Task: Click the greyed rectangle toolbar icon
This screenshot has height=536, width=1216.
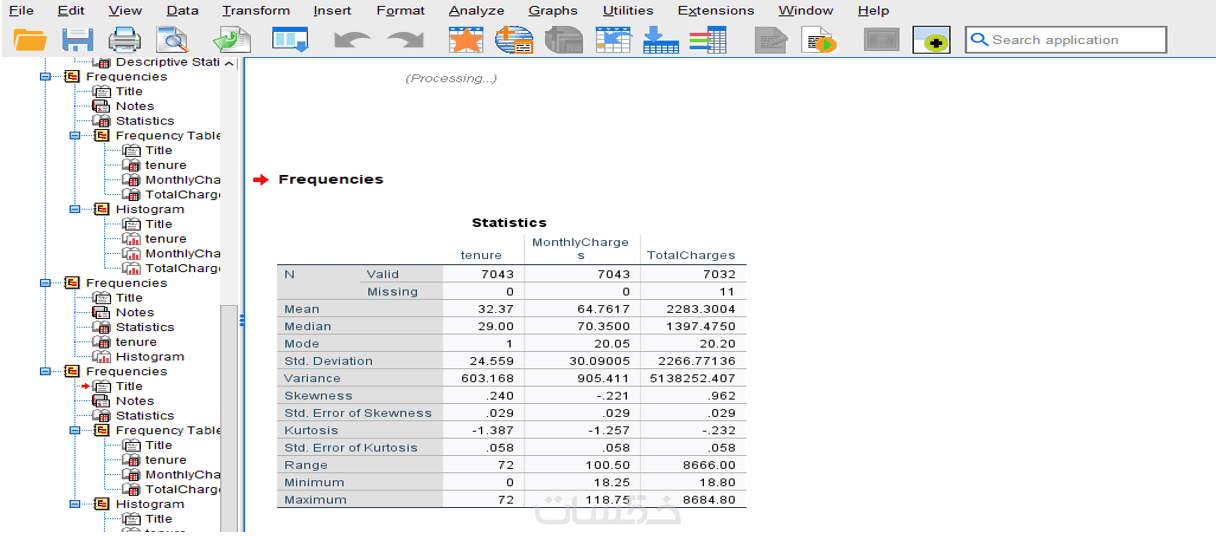Action: [881, 40]
